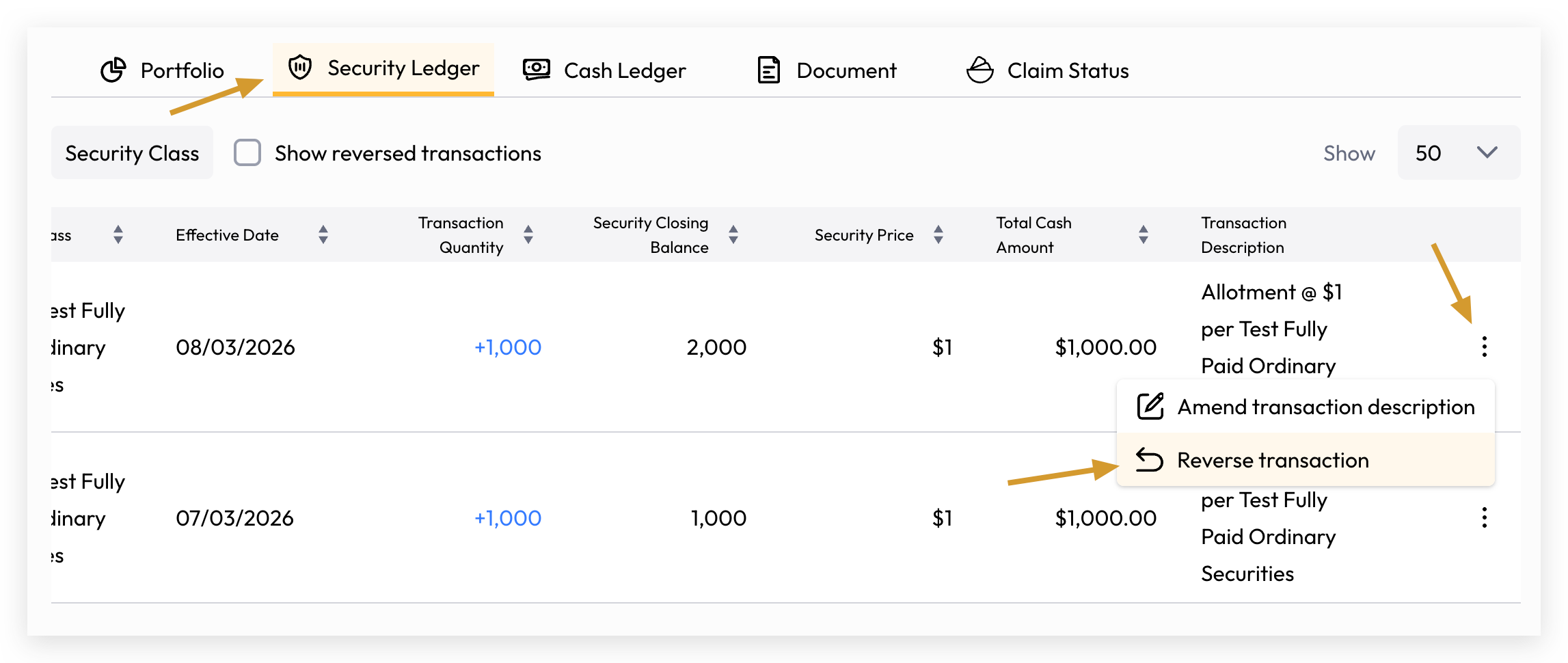Click the Claim Status bowl icon
1568x663 pixels.
[x=980, y=70]
